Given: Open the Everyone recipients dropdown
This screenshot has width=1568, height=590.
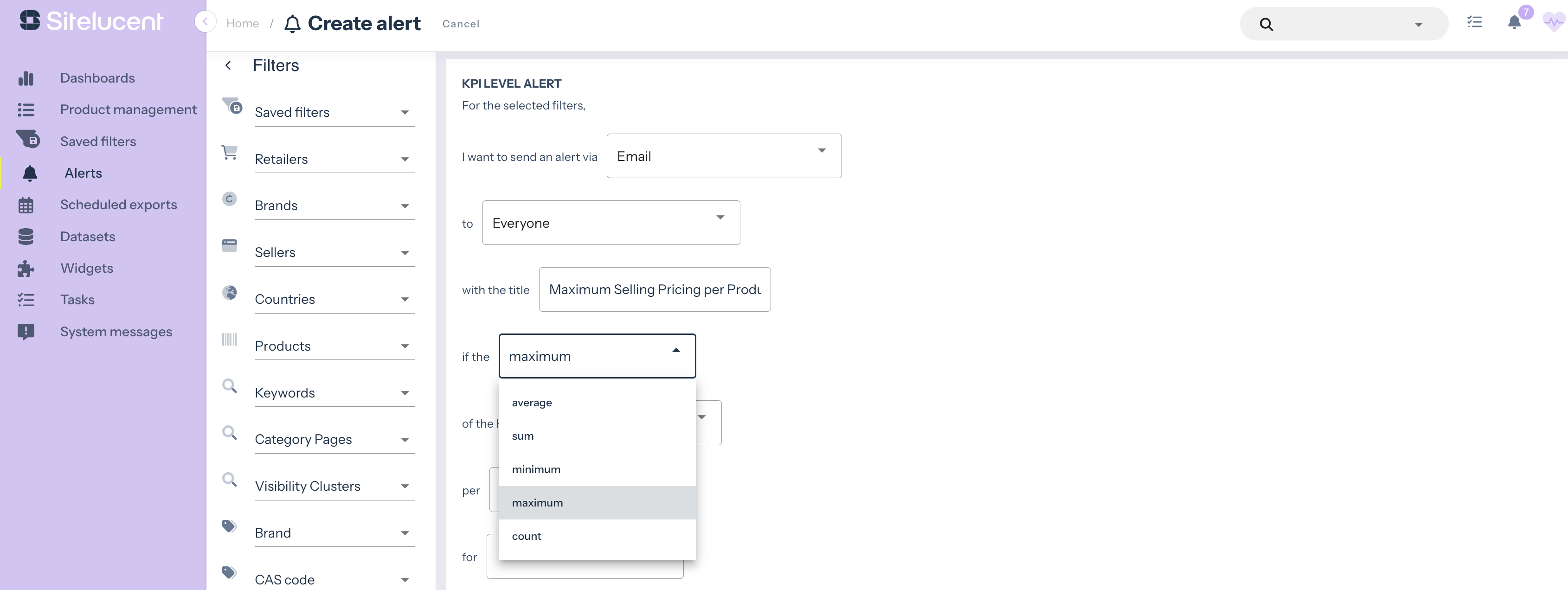Looking at the screenshot, I should click(610, 224).
